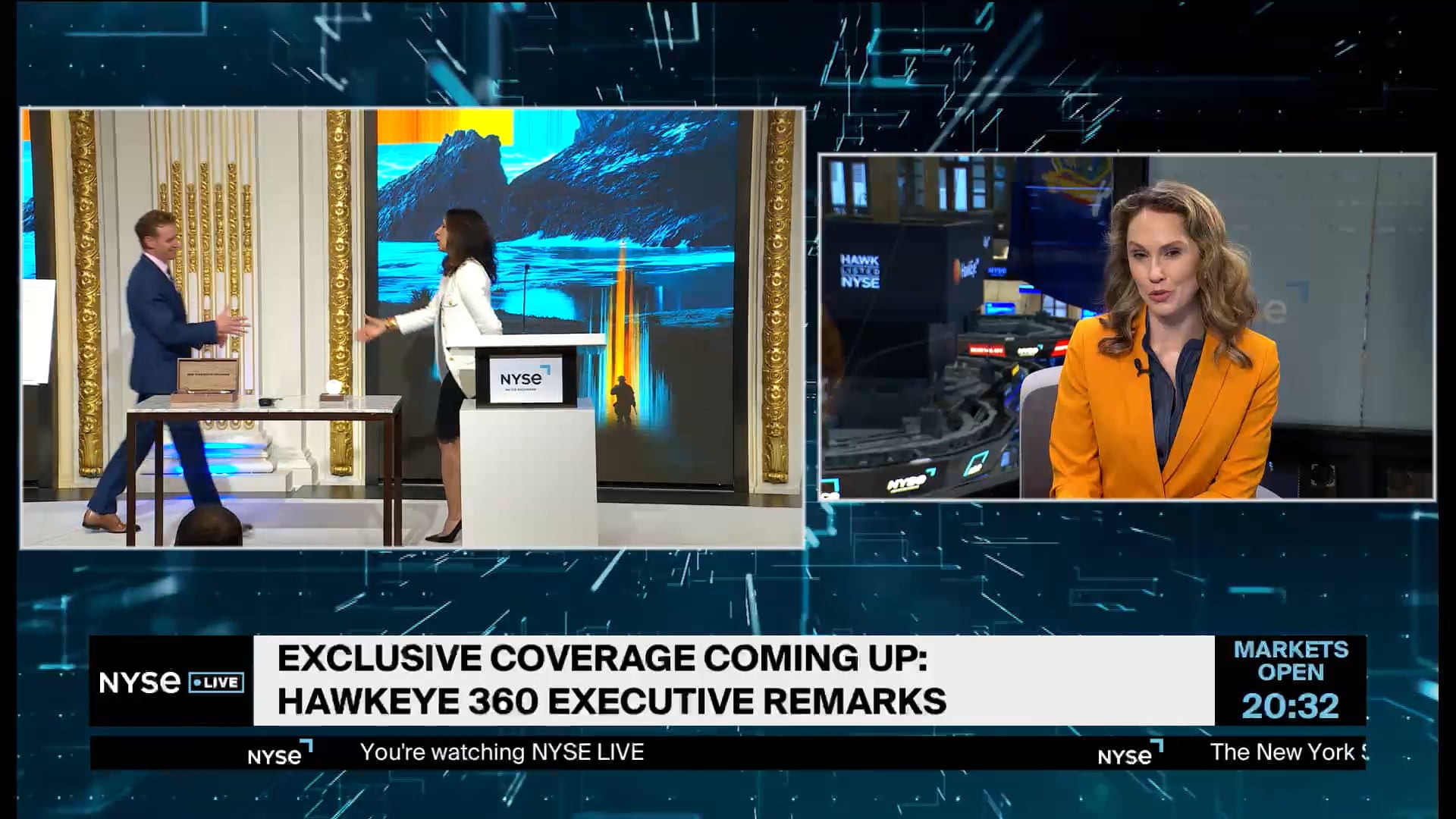Click the lapel microphone on the orange blazer
Viewport: 1456px width, 819px height.
(1141, 368)
